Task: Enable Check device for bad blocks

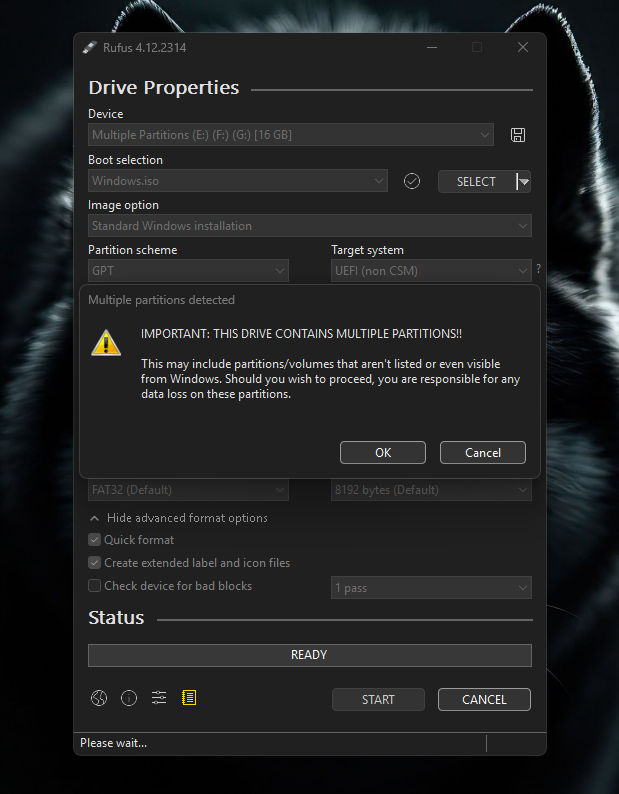Action: [94, 586]
